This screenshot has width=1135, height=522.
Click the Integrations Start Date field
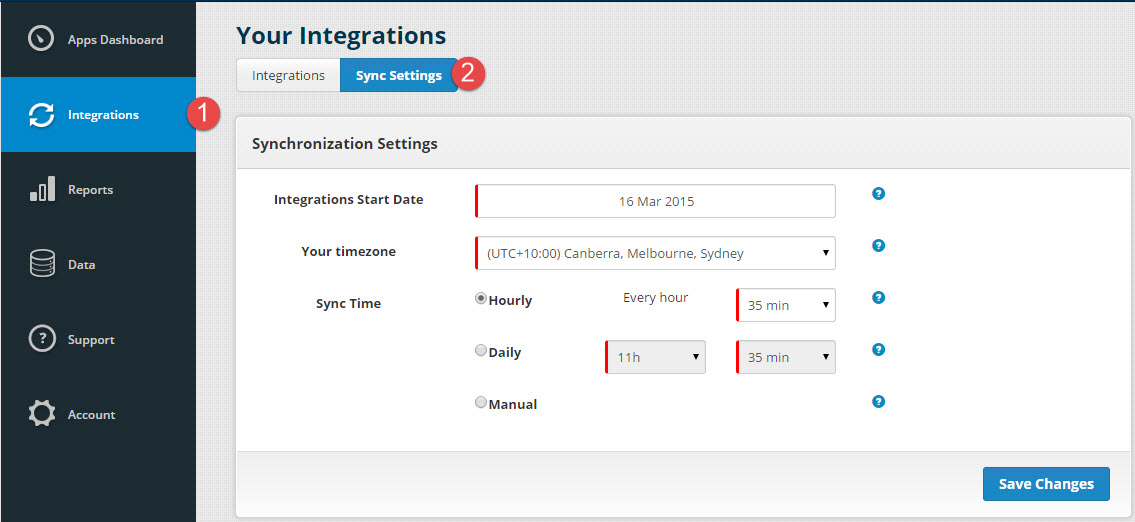[655, 201]
